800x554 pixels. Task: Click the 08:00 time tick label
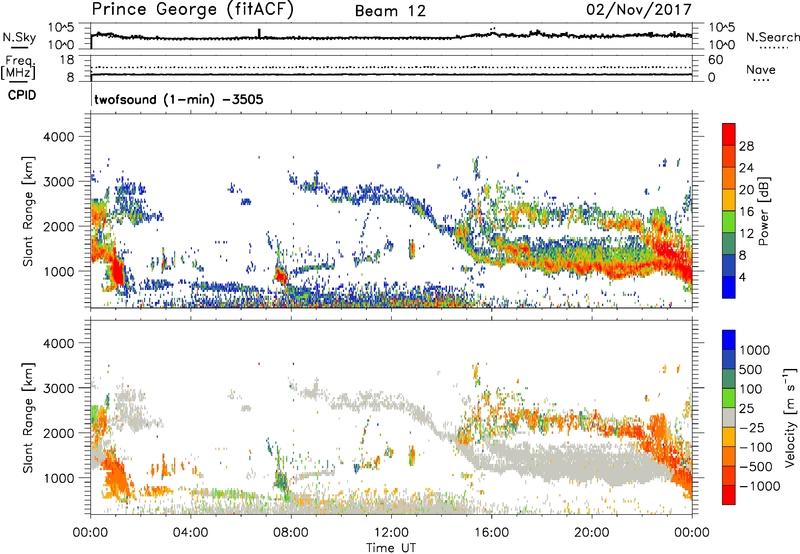tap(291, 533)
